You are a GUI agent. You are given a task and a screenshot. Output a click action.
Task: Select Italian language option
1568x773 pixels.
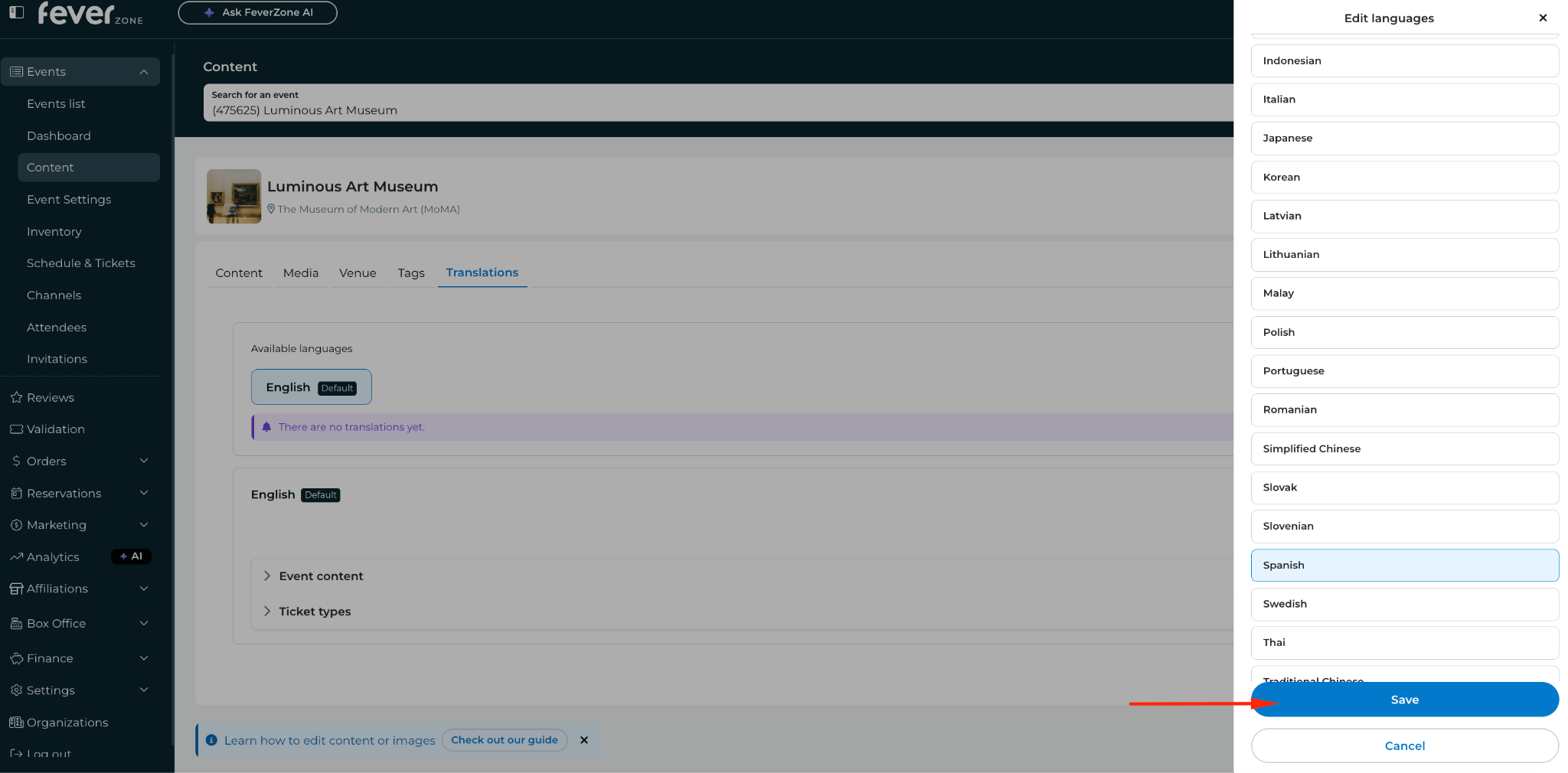point(1405,99)
